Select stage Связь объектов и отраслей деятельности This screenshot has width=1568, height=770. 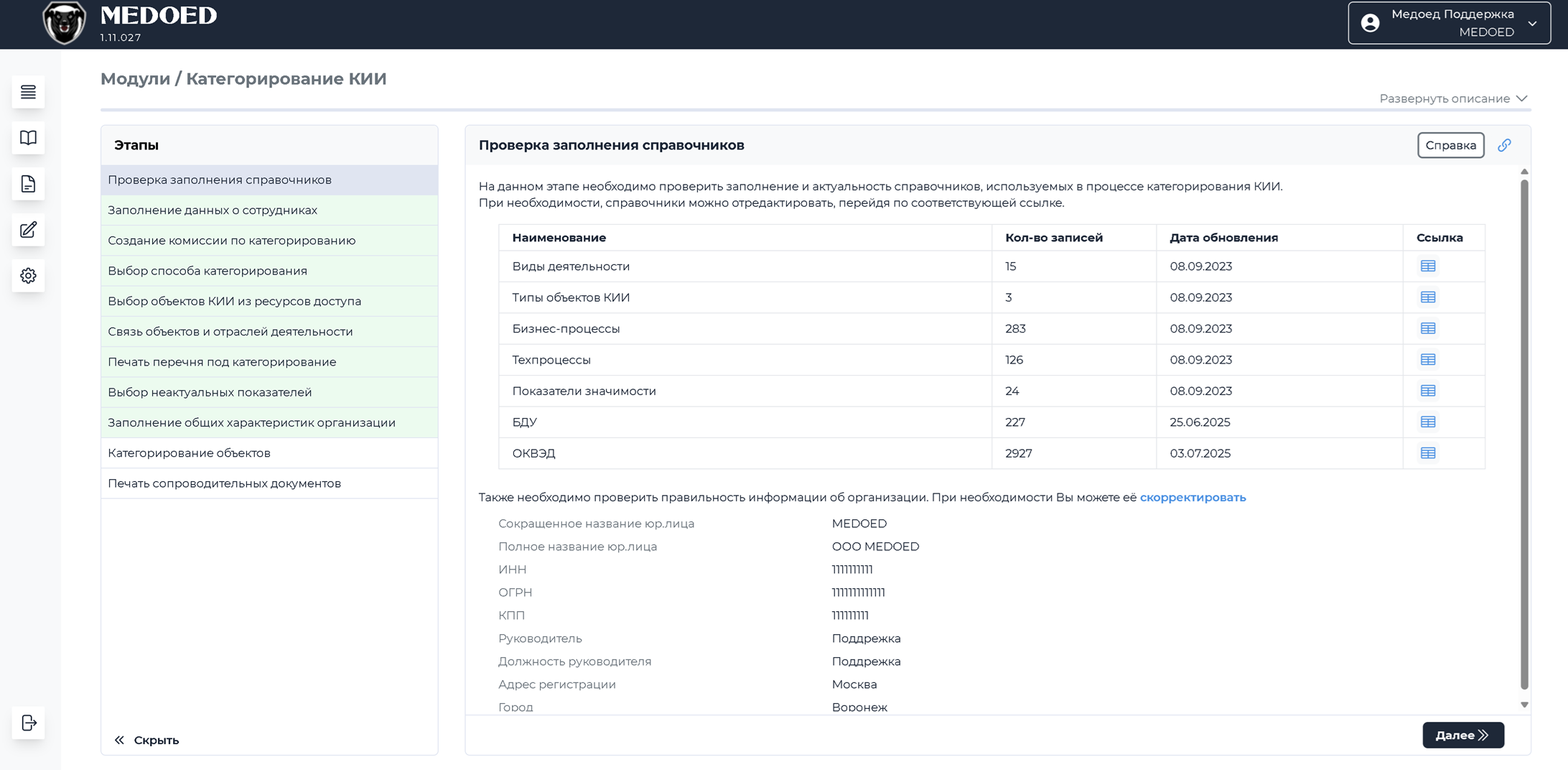pos(269,331)
